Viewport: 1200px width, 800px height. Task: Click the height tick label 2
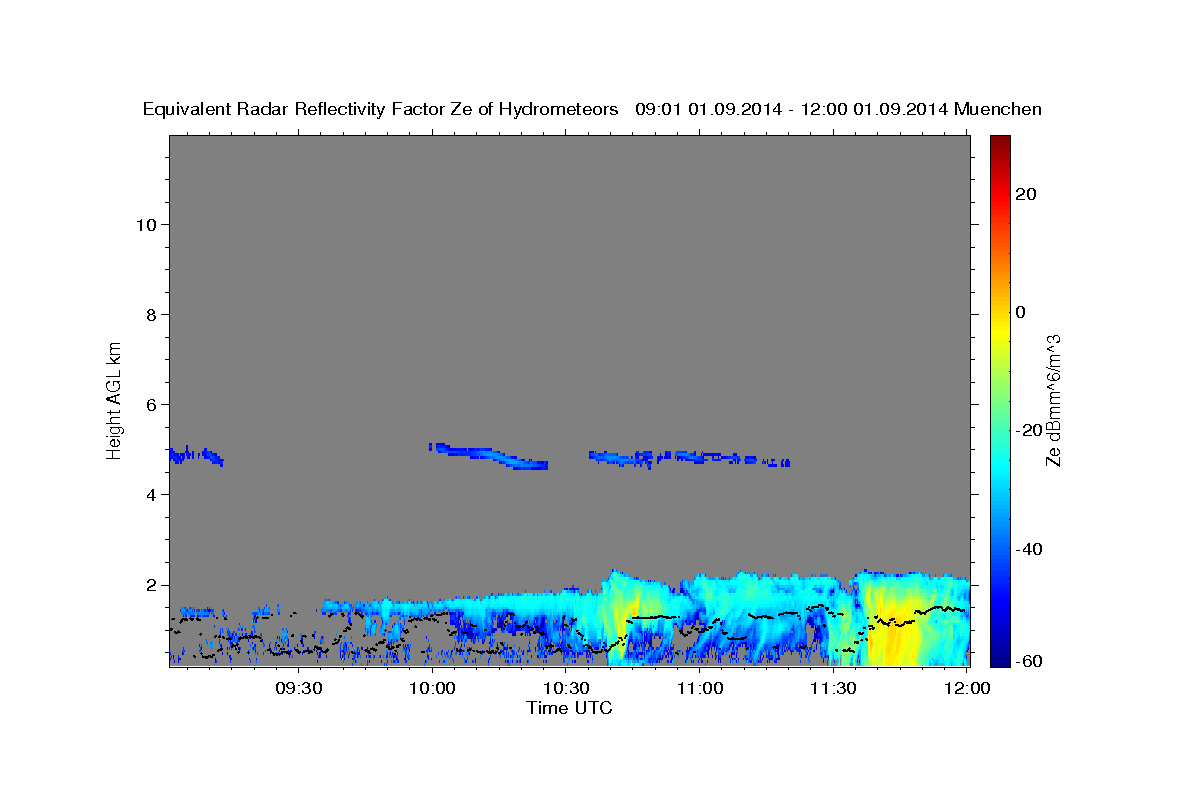point(151,585)
